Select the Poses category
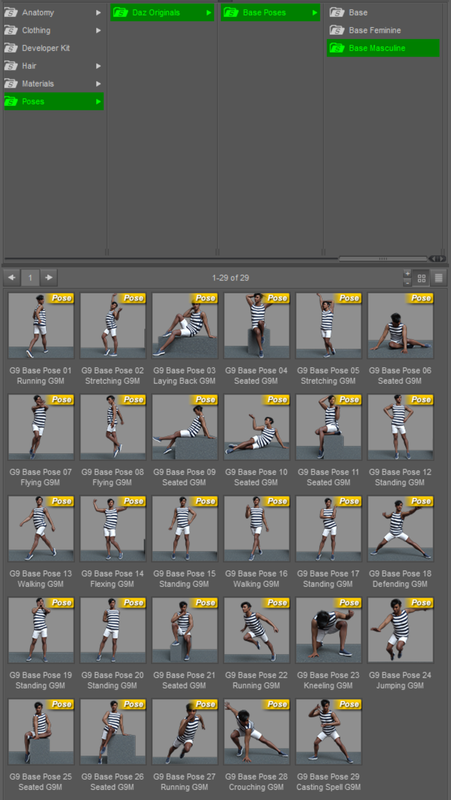The height and width of the screenshot is (800, 451). tap(54, 102)
